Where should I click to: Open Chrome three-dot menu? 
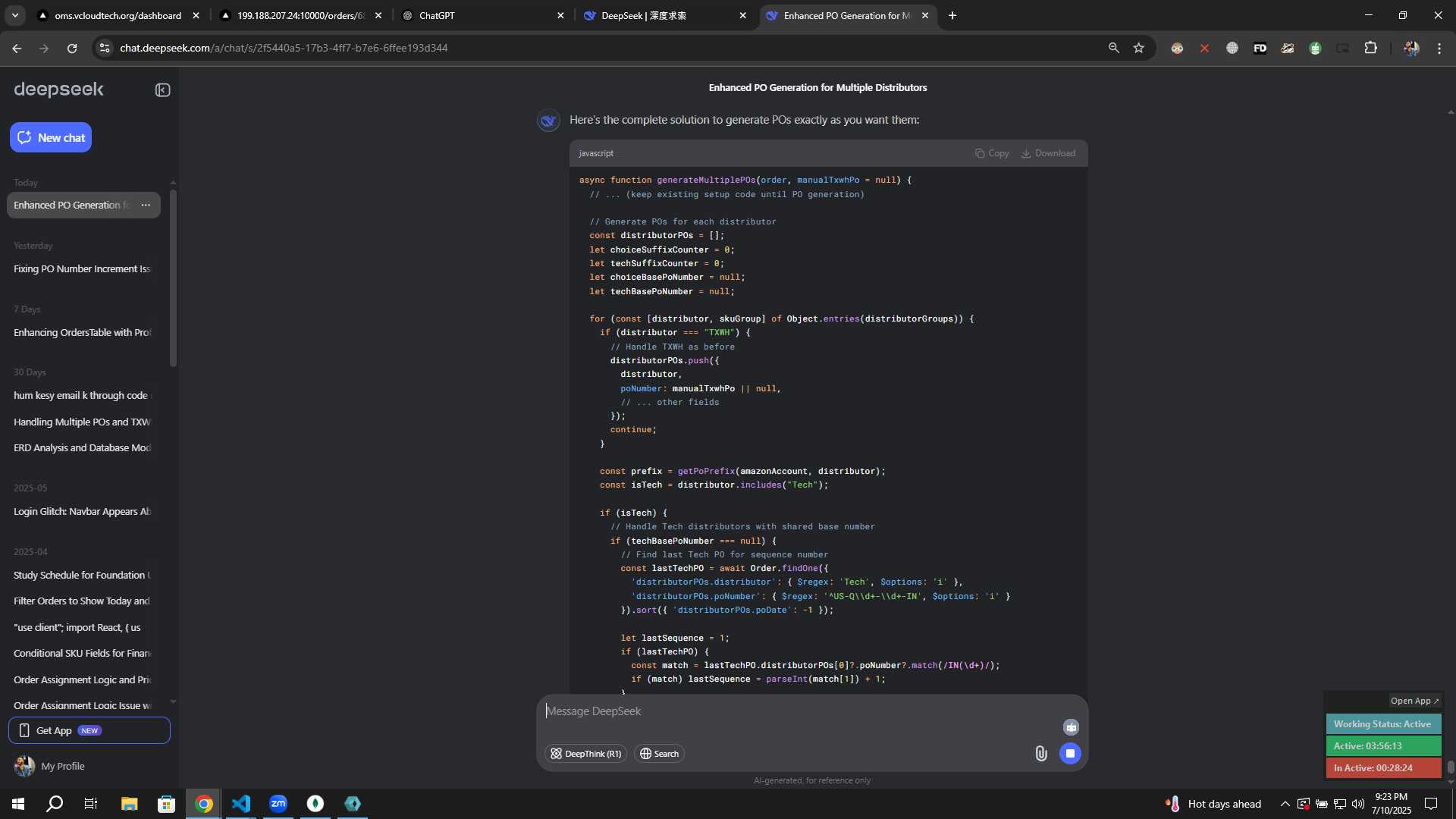[1439, 48]
